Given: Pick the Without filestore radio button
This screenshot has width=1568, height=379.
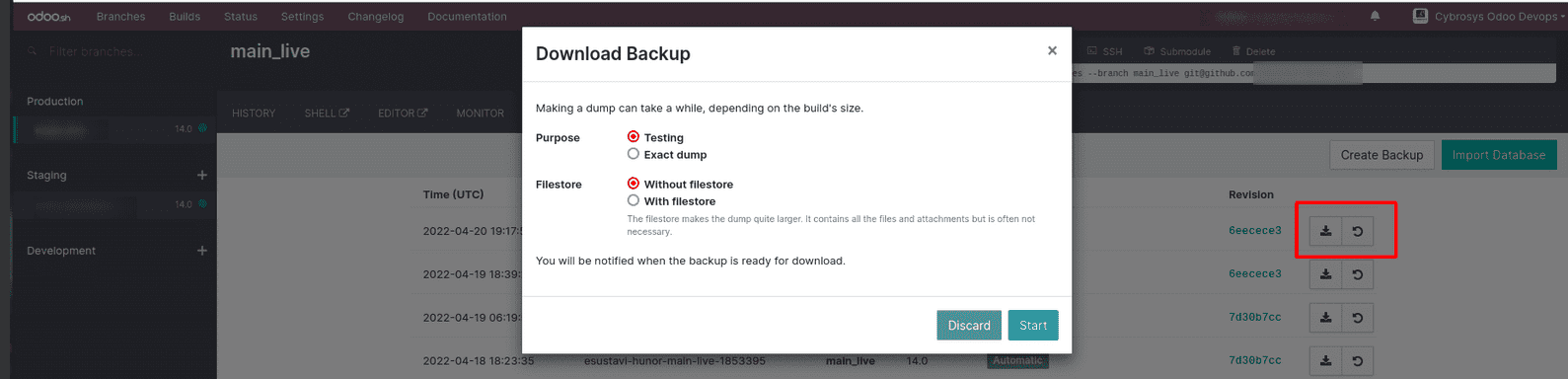Looking at the screenshot, I should click(634, 184).
